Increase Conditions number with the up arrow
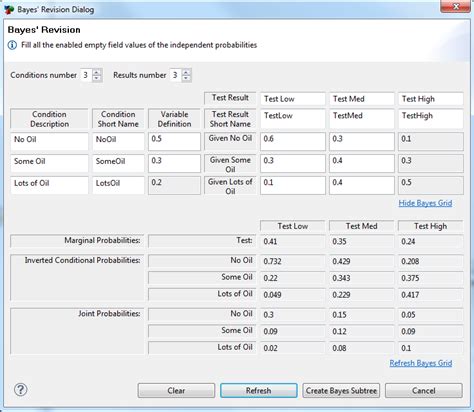 96,72
